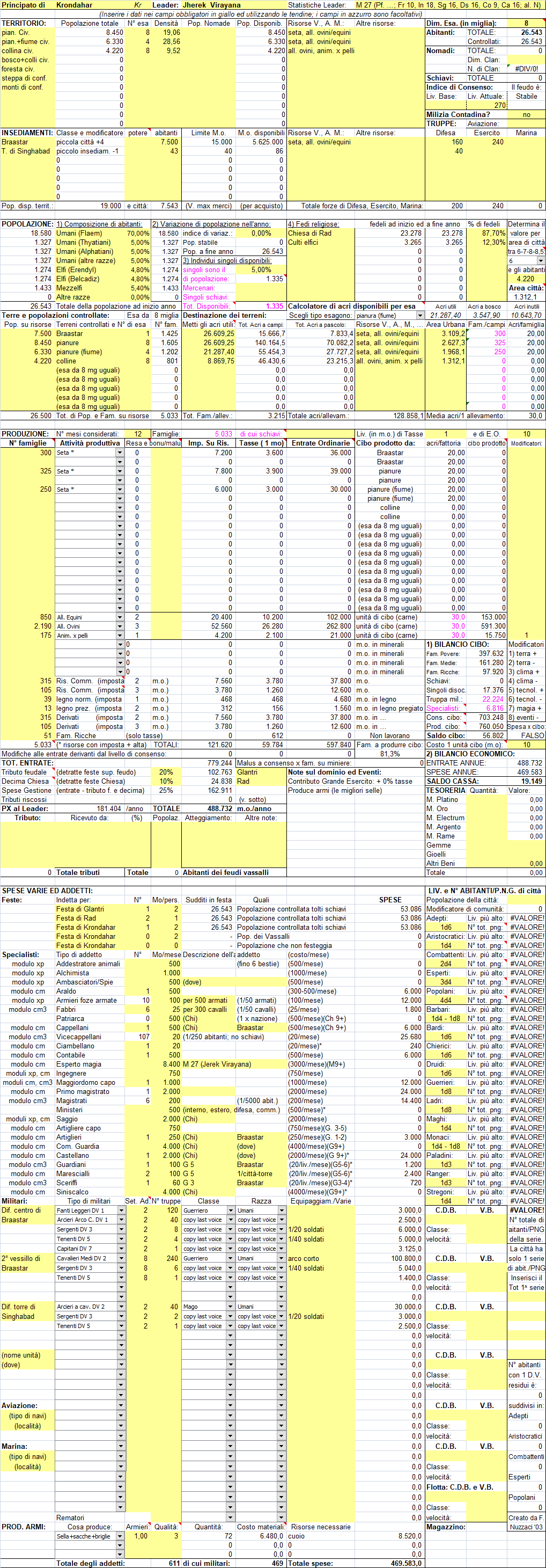Select the 'PROD. ARMI' label cell
The width and height of the screenshot is (546, 1568).
tap(27, 1527)
